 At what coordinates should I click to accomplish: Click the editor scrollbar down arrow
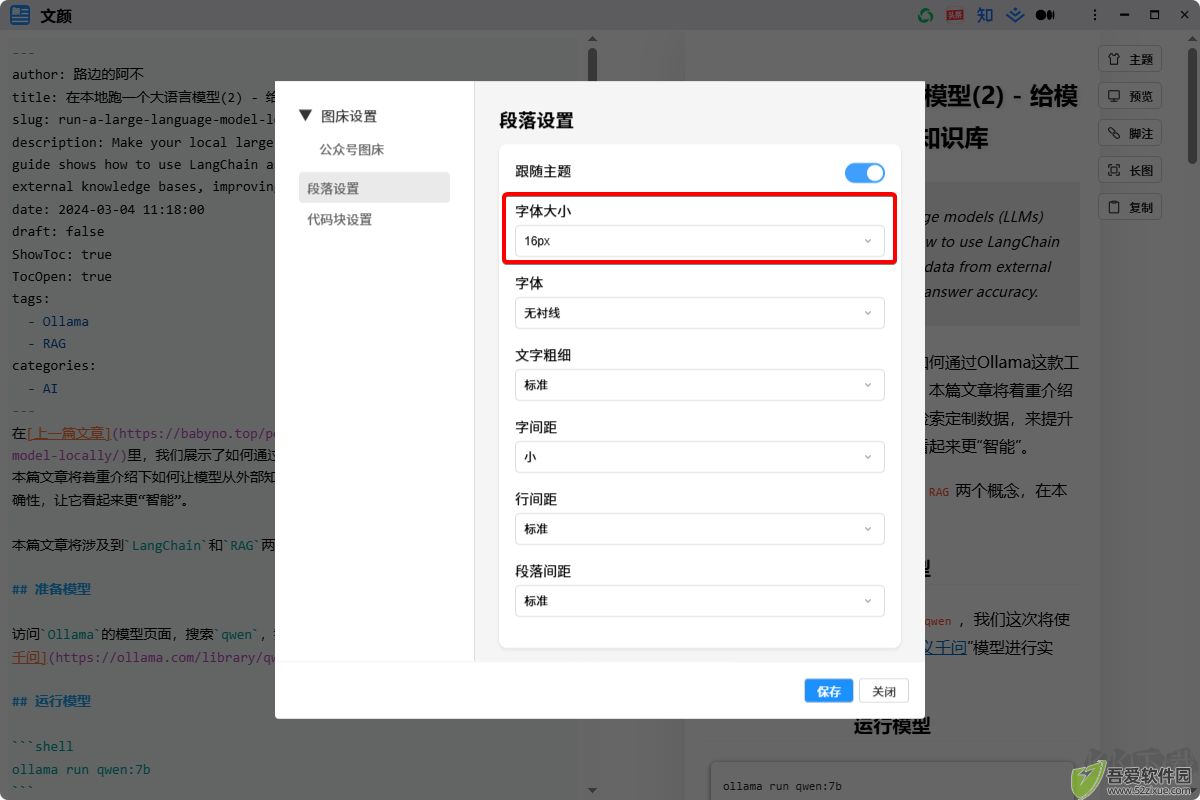(592, 790)
